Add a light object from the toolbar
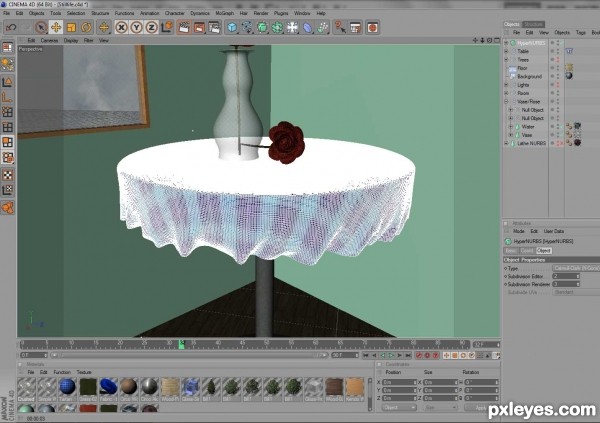The image size is (600, 423). (x=293, y=28)
